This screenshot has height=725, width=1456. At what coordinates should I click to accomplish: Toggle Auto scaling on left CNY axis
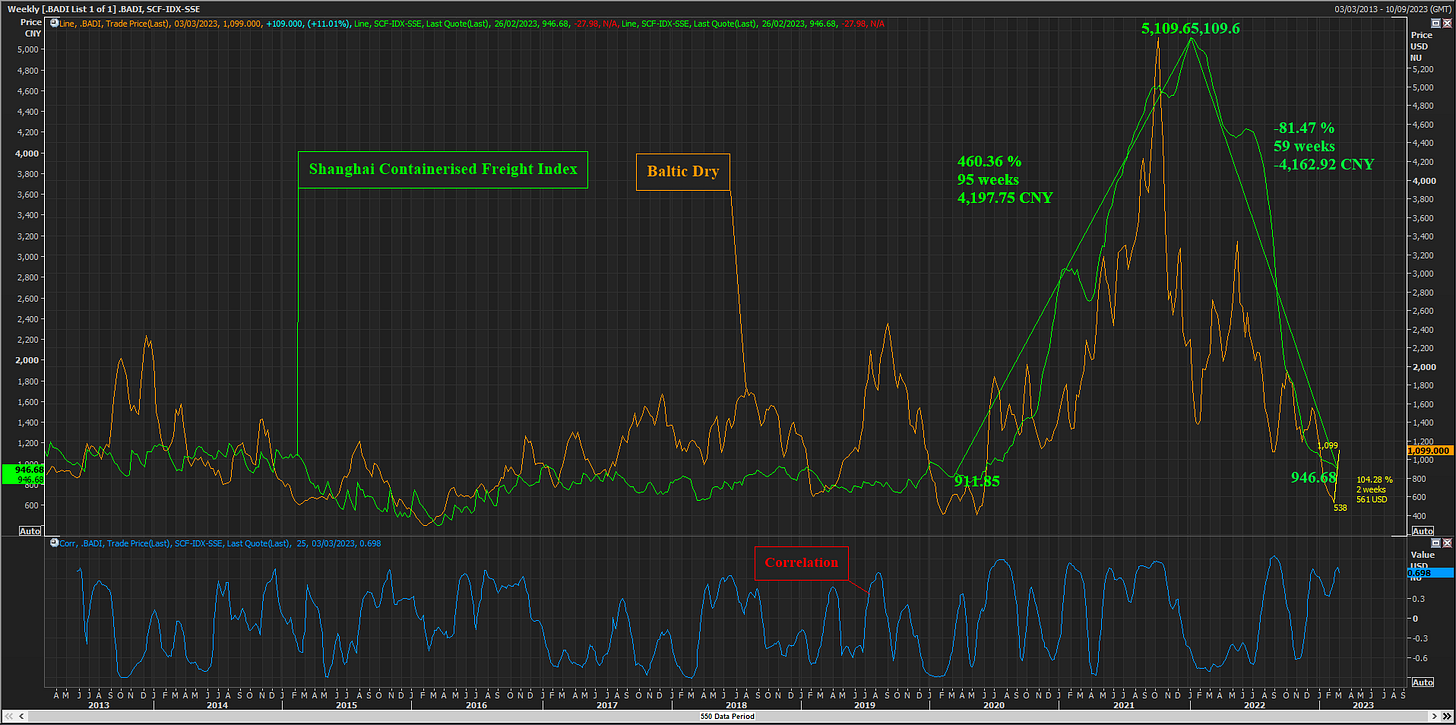click(x=31, y=531)
